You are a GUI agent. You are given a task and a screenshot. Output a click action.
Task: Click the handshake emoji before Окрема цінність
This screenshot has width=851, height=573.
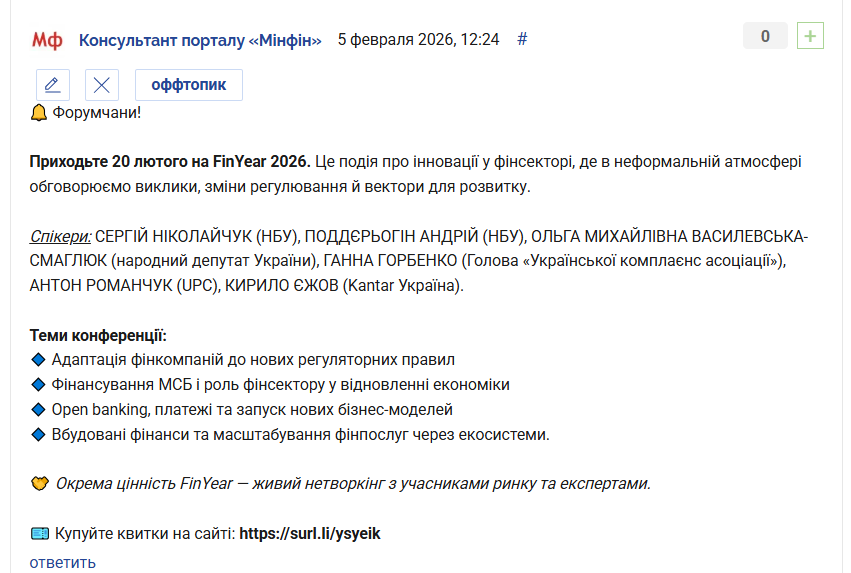tap(39, 484)
